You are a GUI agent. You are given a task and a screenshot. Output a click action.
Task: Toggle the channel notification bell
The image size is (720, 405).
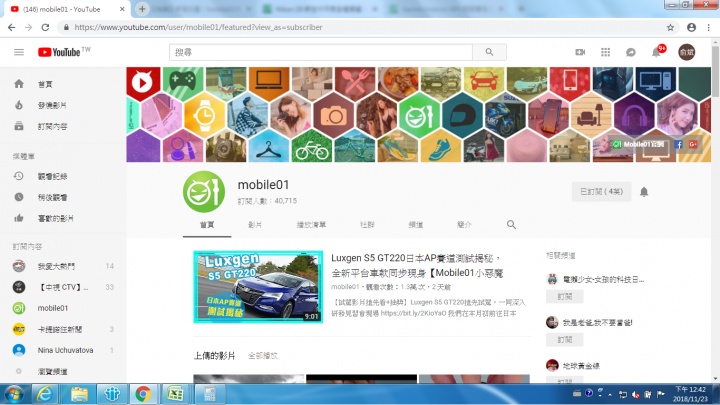tap(644, 192)
